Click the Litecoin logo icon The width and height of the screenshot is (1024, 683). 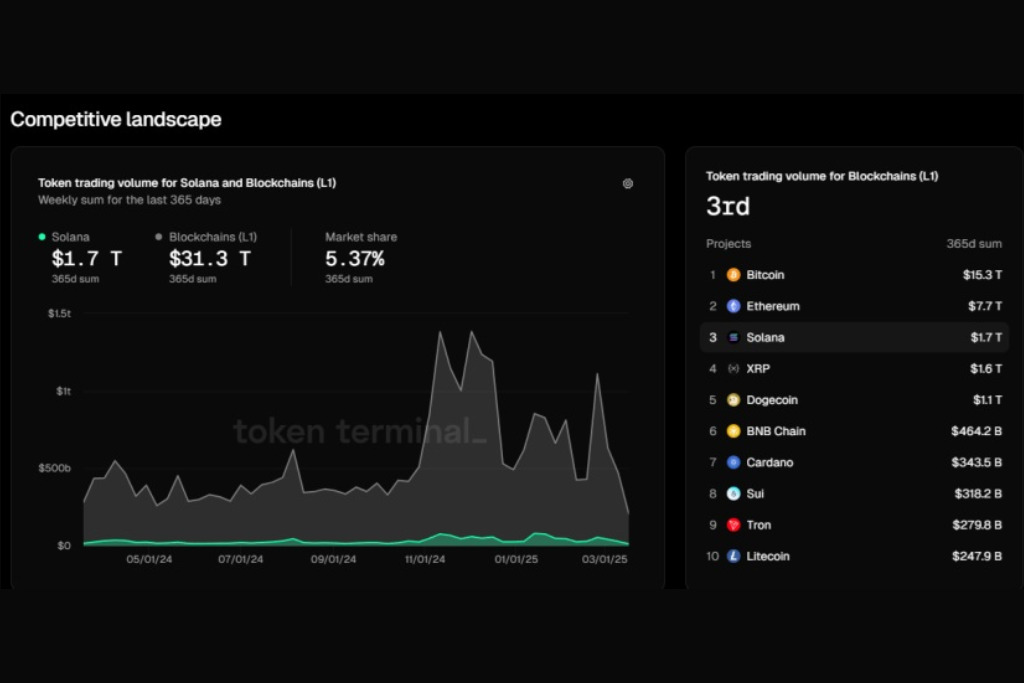click(x=733, y=556)
